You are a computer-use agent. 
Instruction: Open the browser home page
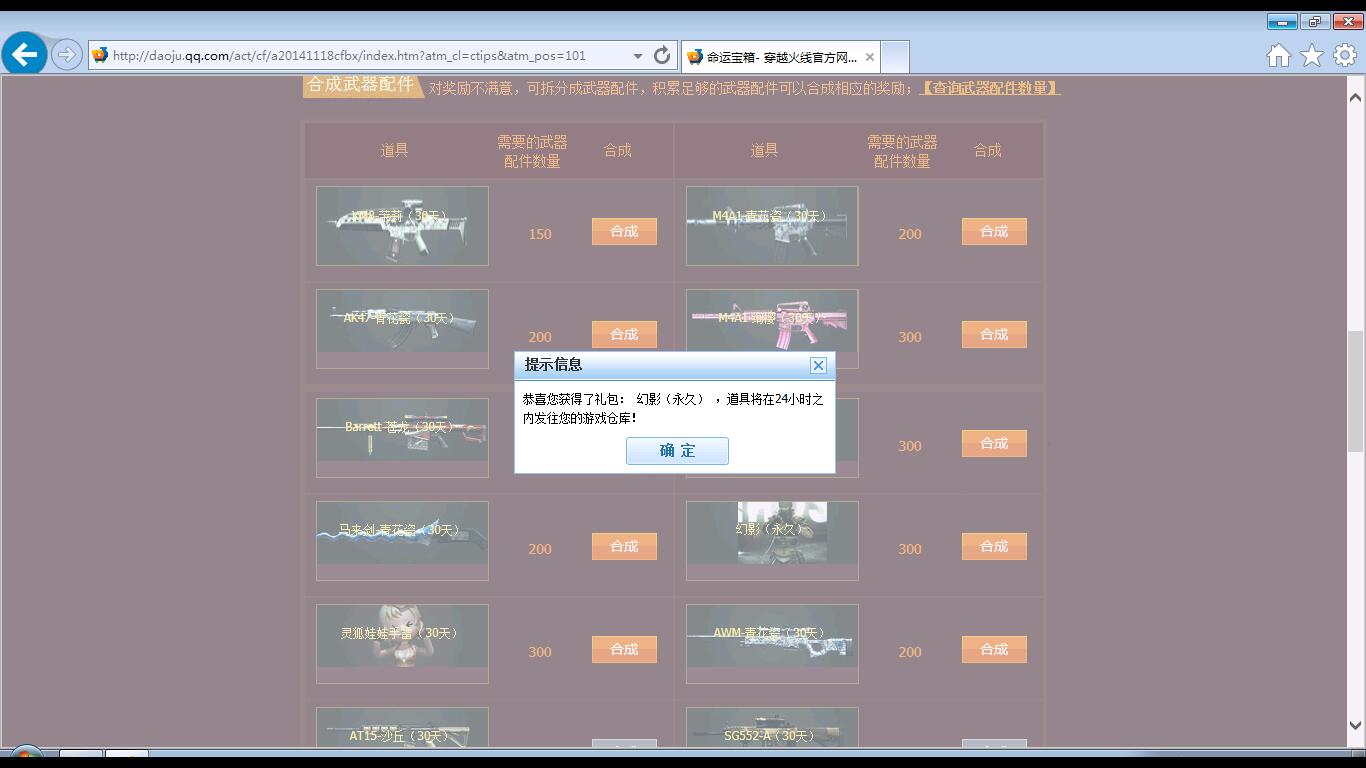click(x=1279, y=56)
